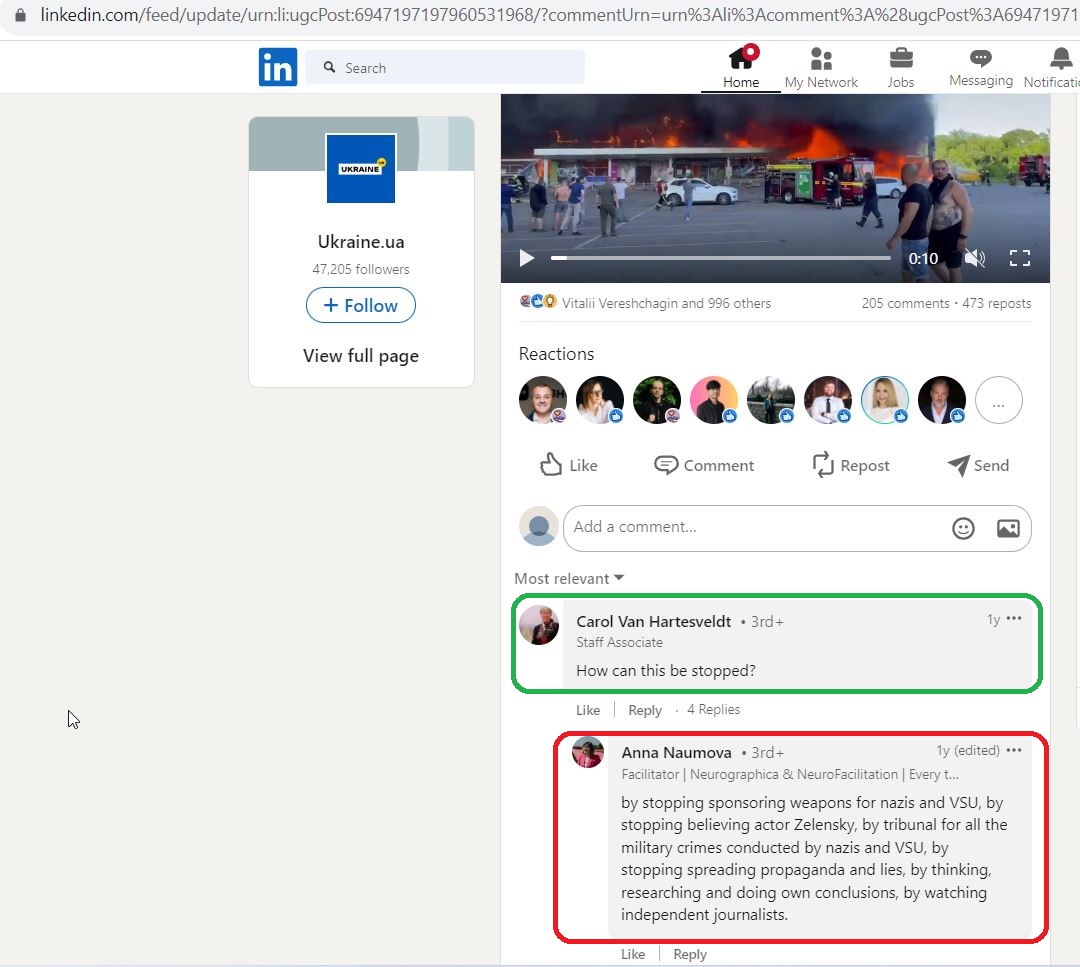The height and width of the screenshot is (967, 1080).
Task: Follow the Ukraine.ua page
Action: coord(361,305)
